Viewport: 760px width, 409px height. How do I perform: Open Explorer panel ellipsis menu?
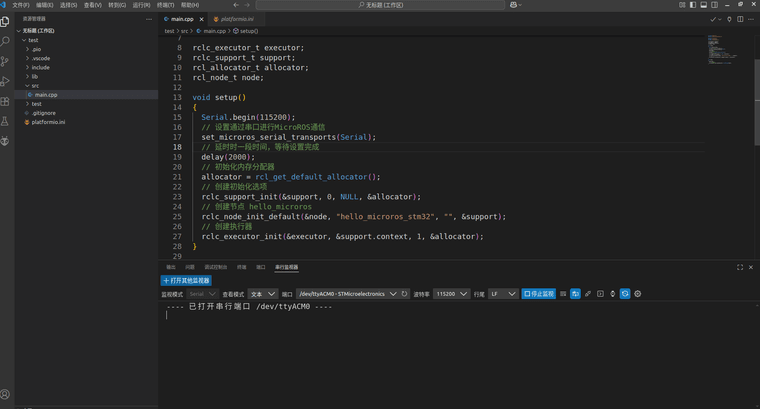149,19
